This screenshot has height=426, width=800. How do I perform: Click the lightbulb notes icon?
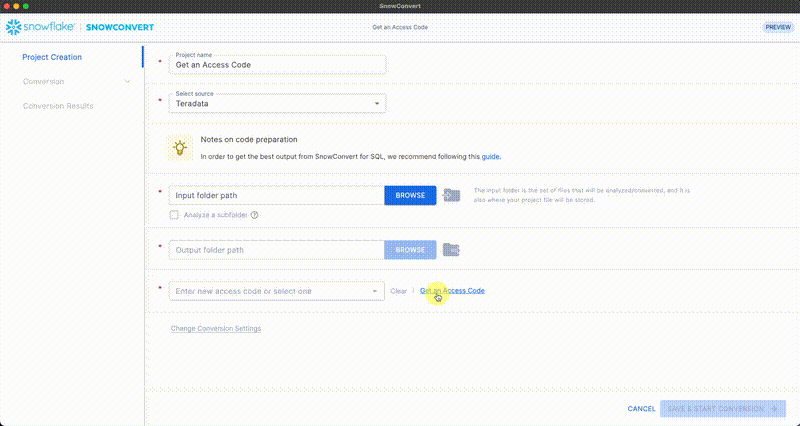coord(180,147)
